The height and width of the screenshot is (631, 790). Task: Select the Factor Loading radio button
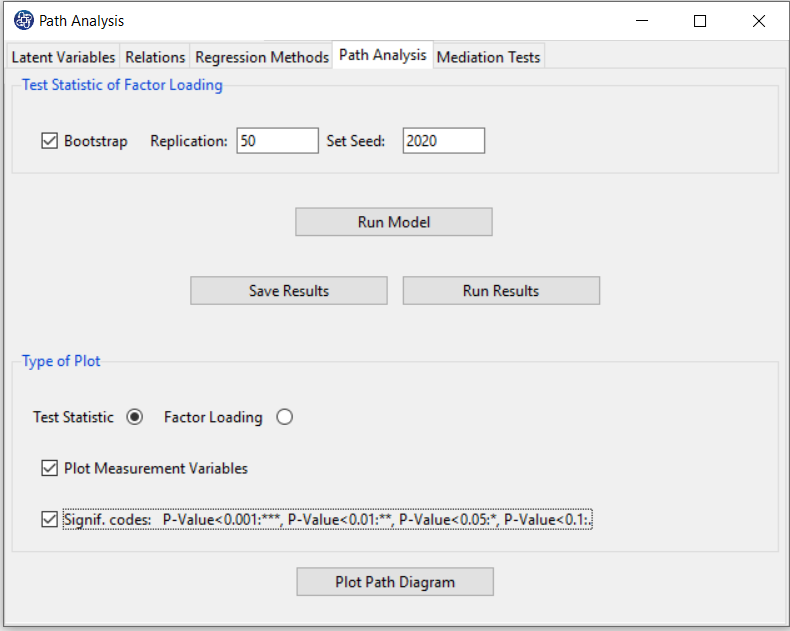pos(285,417)
